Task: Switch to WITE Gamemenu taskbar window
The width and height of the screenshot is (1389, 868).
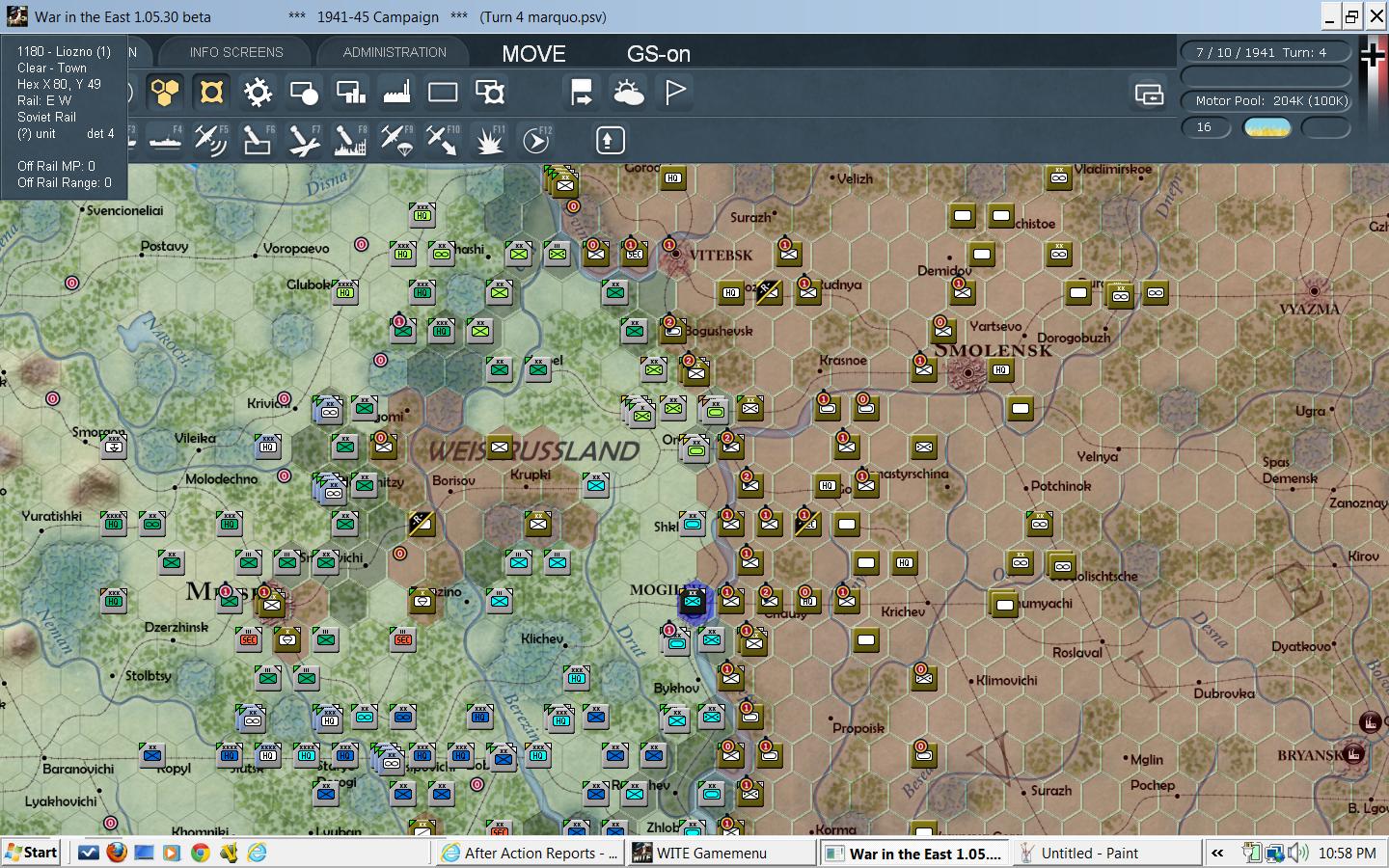Action: (722, 853)
